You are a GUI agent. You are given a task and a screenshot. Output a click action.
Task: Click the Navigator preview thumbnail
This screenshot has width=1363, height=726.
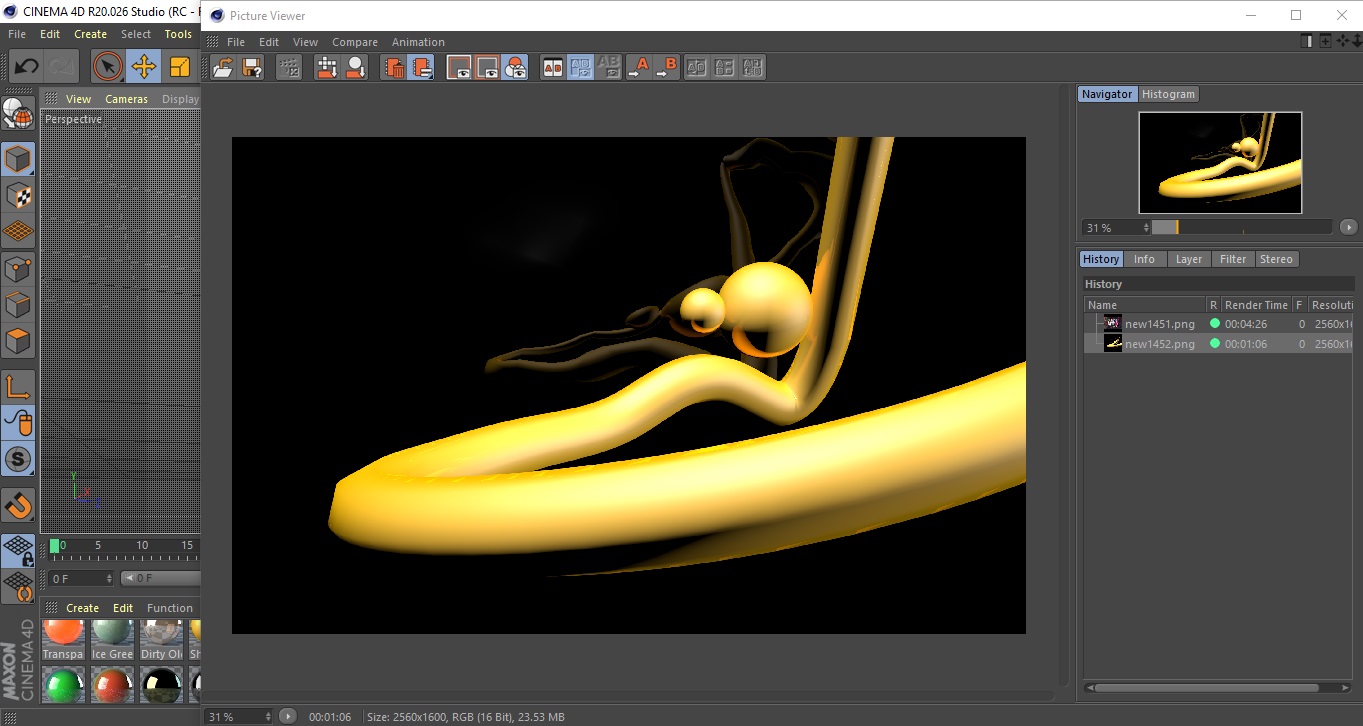(1220, 162)
